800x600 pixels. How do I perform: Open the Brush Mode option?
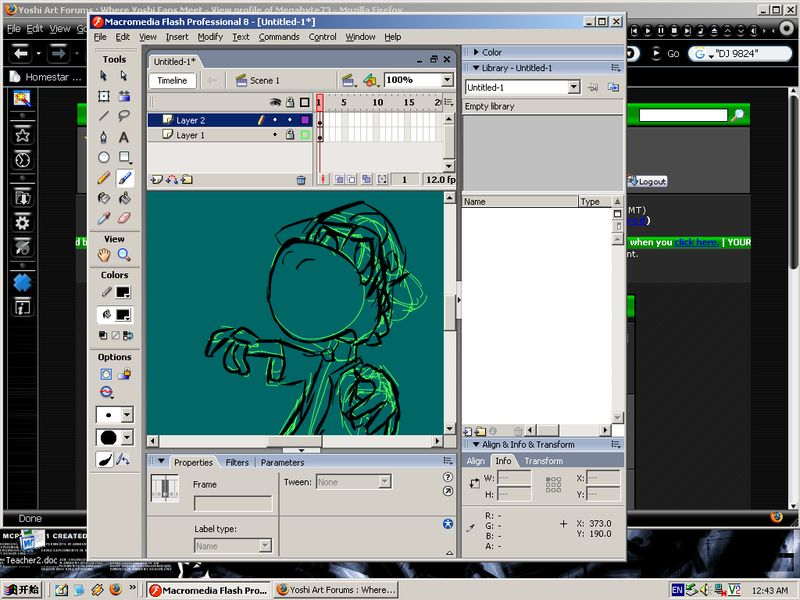point(106,392)
